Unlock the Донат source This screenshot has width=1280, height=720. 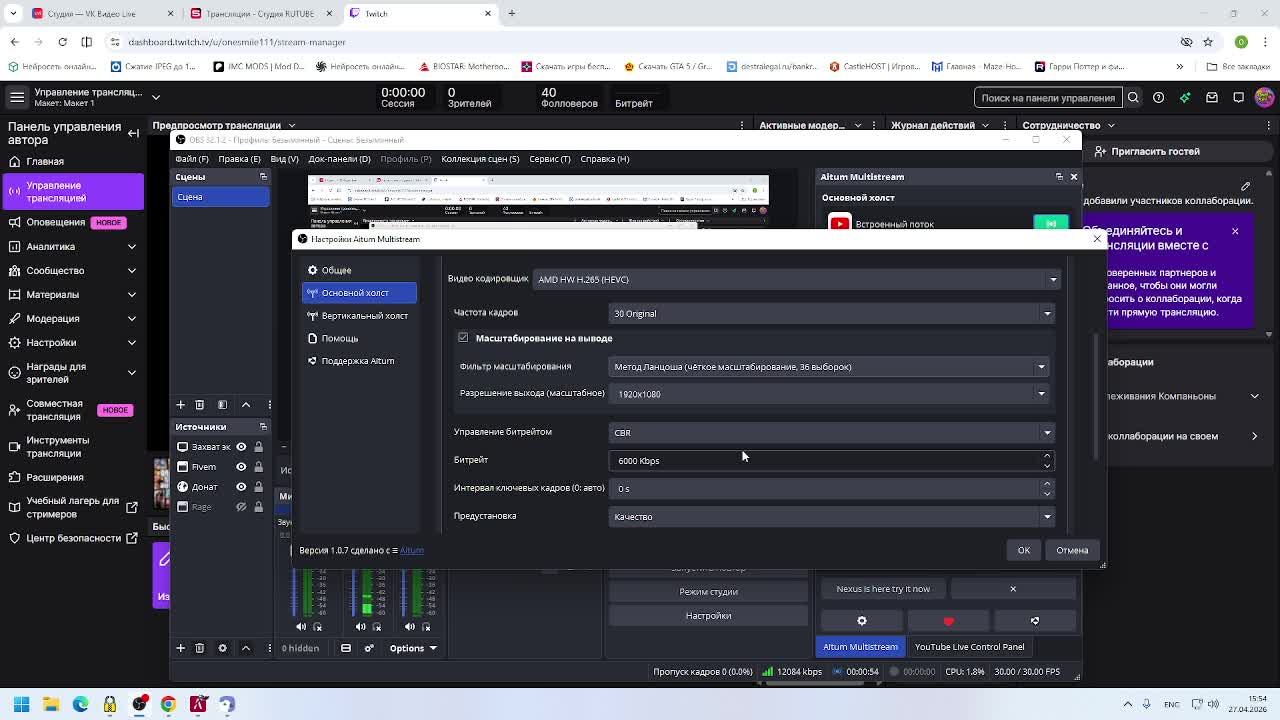click(x=258, y=487)
